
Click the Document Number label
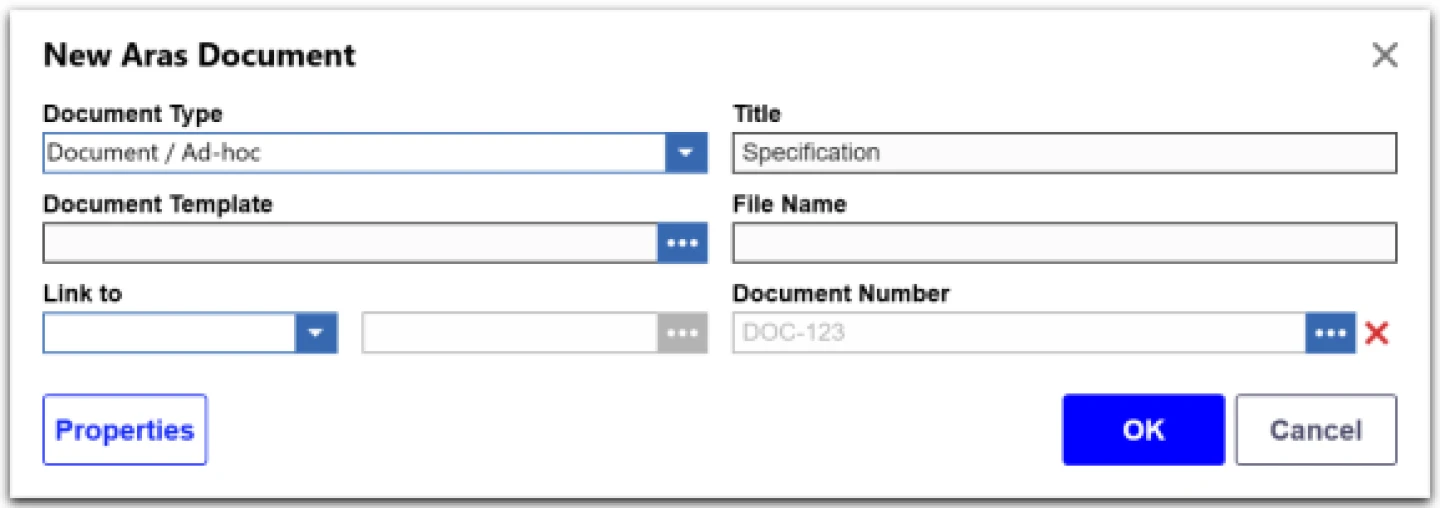[841, 294]
